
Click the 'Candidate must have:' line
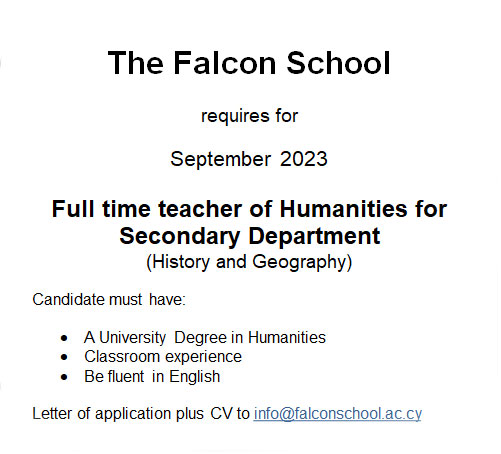click(x=109, y=299)
